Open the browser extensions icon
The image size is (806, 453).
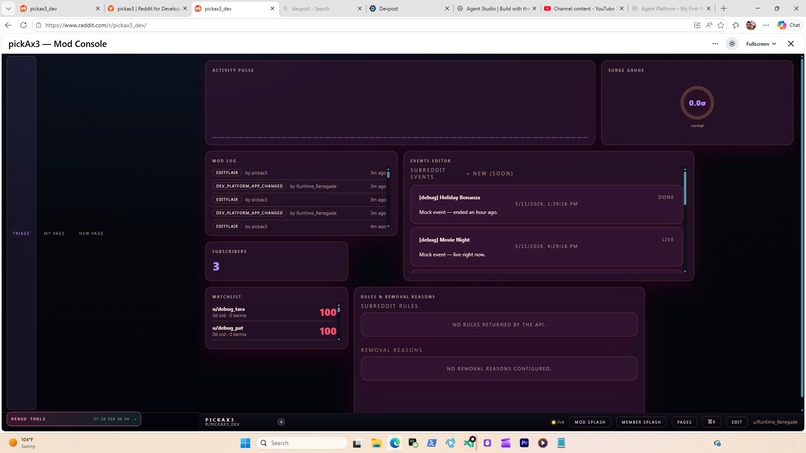(x=736, y=25)
